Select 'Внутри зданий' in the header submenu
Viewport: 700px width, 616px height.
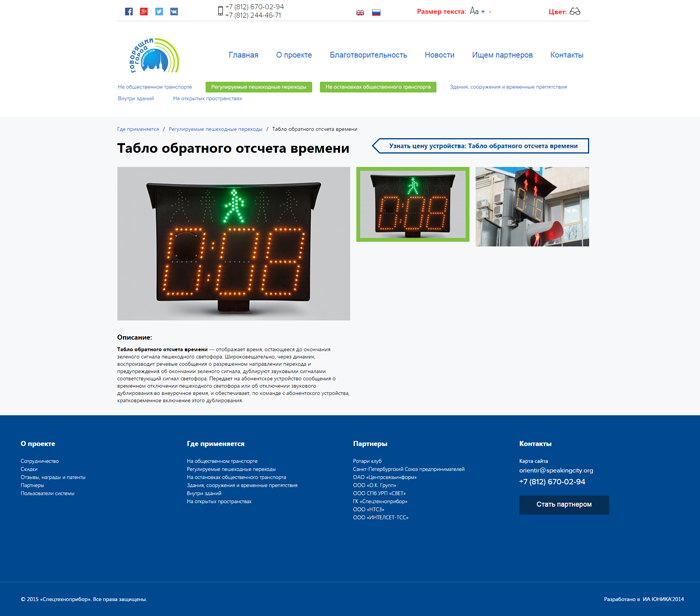(x=136, y=98)
